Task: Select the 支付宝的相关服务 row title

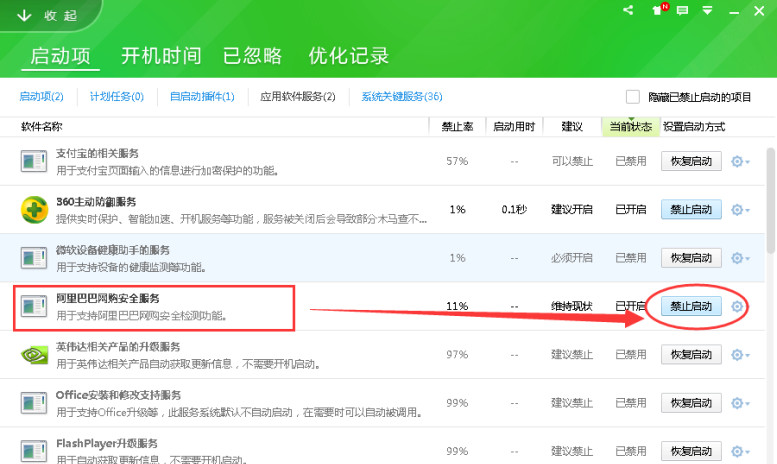Action: point(97,153)
